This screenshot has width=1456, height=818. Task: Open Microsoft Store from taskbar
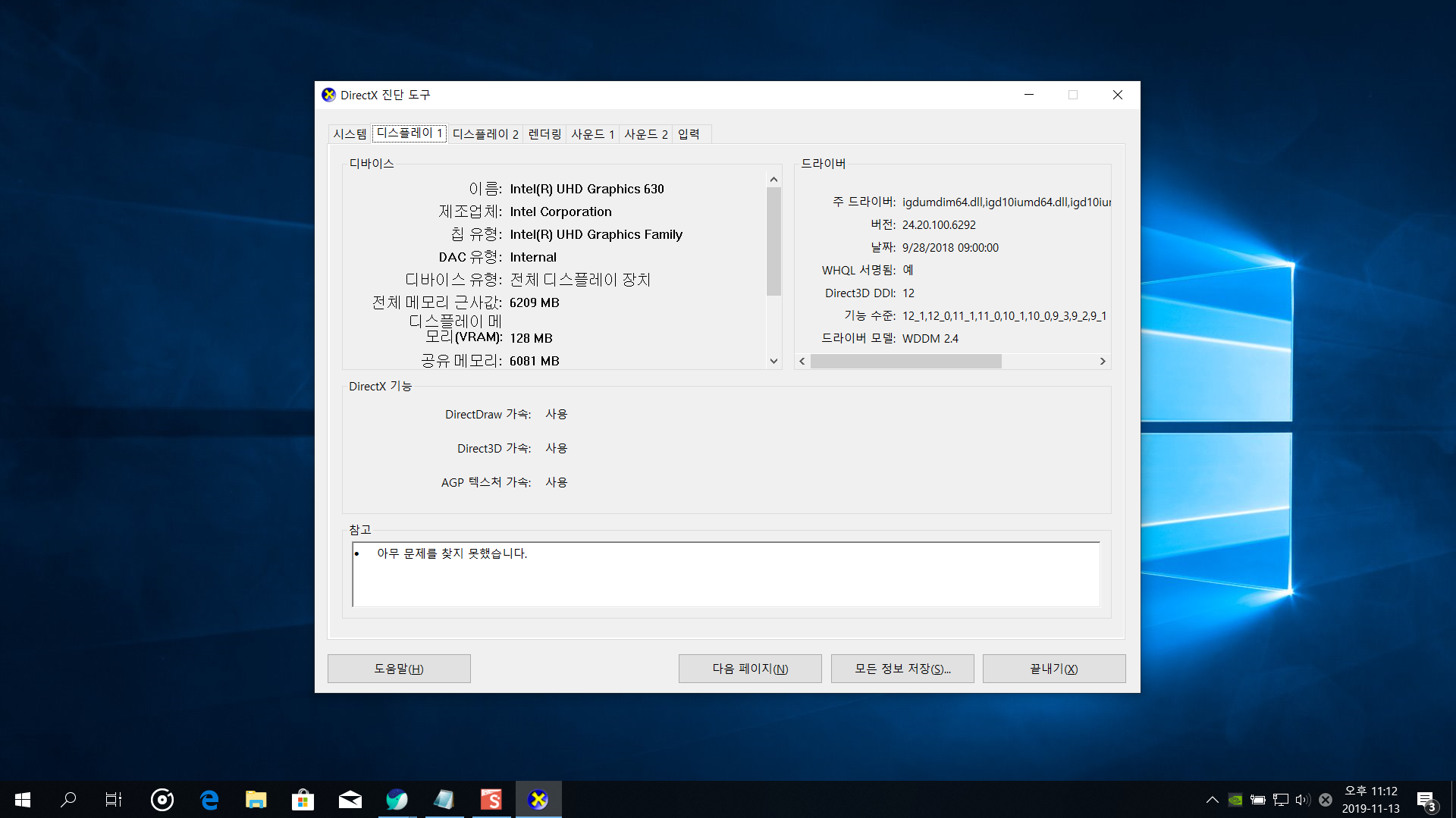(303, 799)
